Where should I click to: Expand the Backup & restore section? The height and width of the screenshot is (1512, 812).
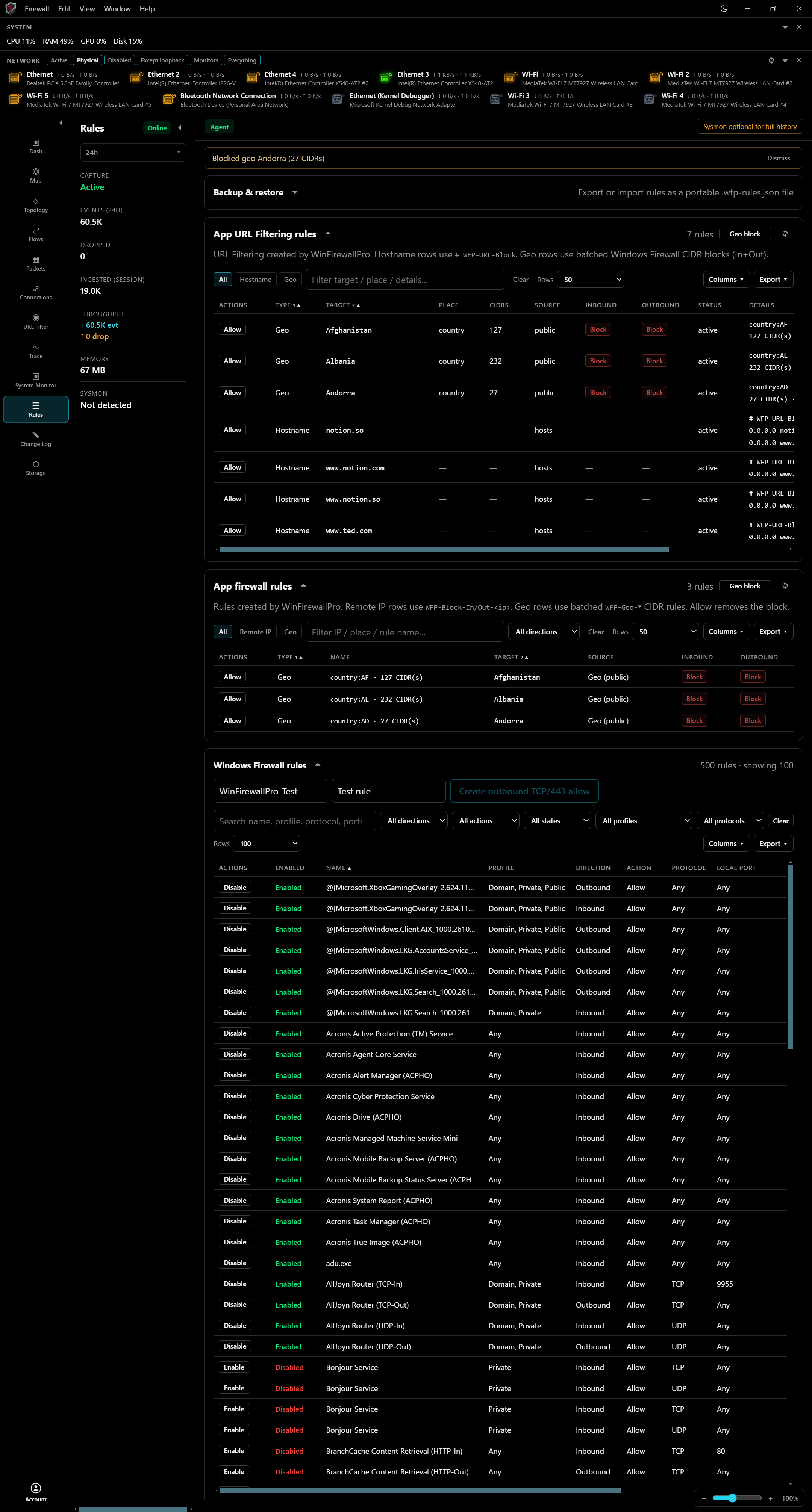(x=295, y=192)
